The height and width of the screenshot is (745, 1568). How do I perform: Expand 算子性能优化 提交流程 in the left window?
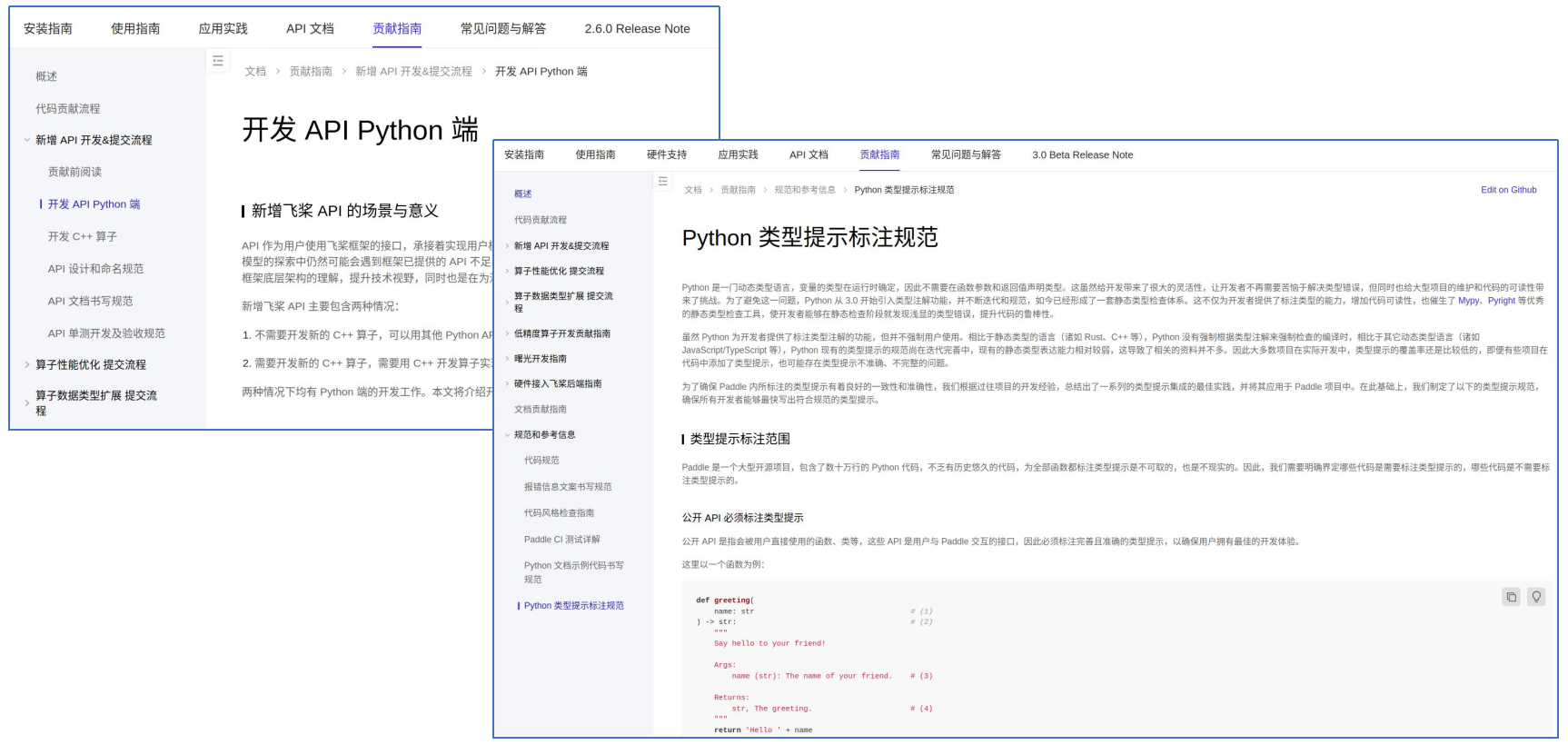[x=27, y=364]
